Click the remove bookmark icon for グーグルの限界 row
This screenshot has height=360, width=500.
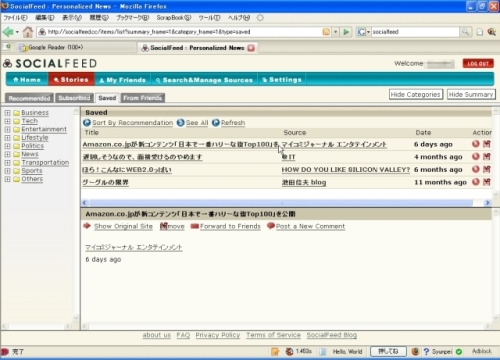tap(486, 182)
